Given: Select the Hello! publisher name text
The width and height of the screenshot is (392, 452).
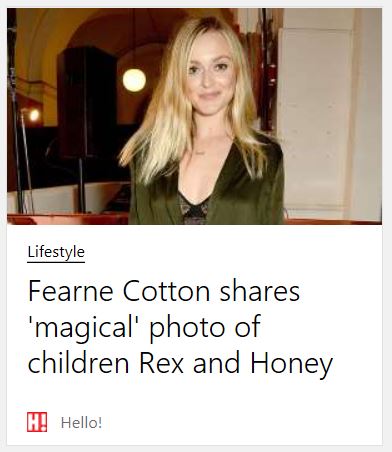Looking at the screenshot, I should [x=81, y=423].
